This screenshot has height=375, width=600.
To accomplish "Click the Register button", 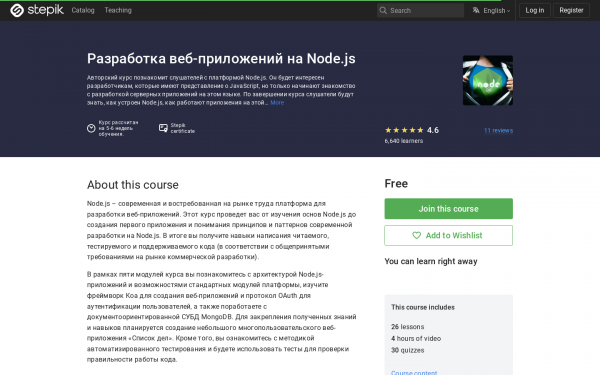I will pos(571,10).
